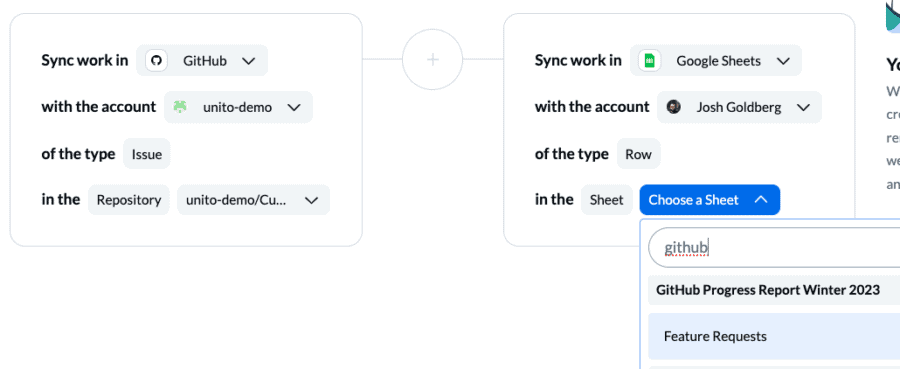Click the Repository container label

[x=129, y=200]
